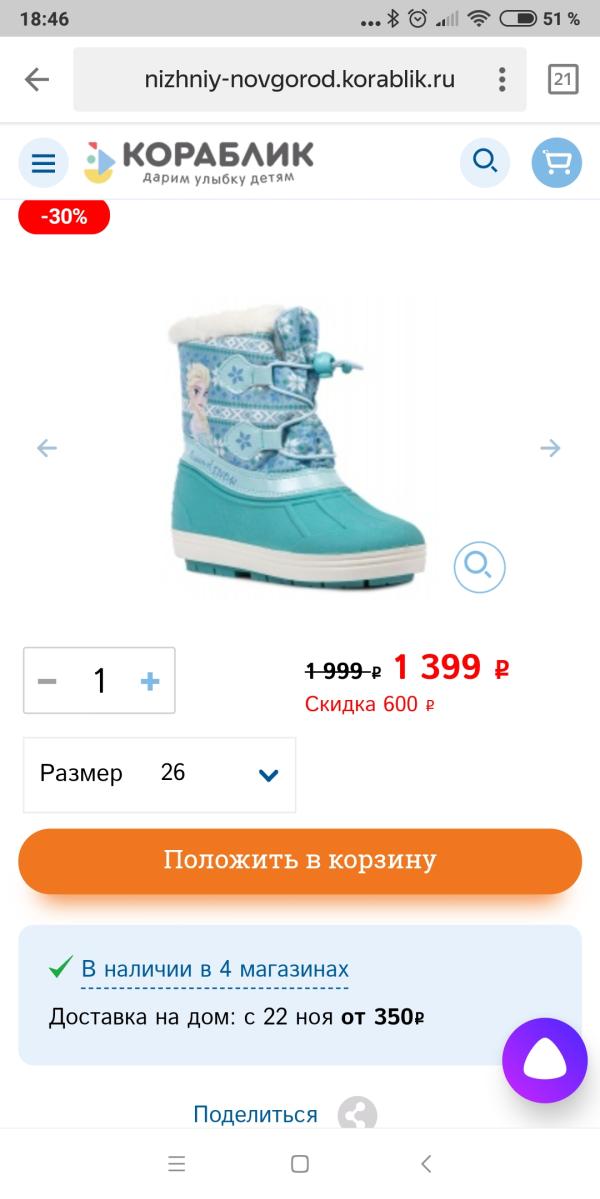This screenshot has height=1199, width=600.
Task: Go back with browser back arrow
Action: click(37, 80)
